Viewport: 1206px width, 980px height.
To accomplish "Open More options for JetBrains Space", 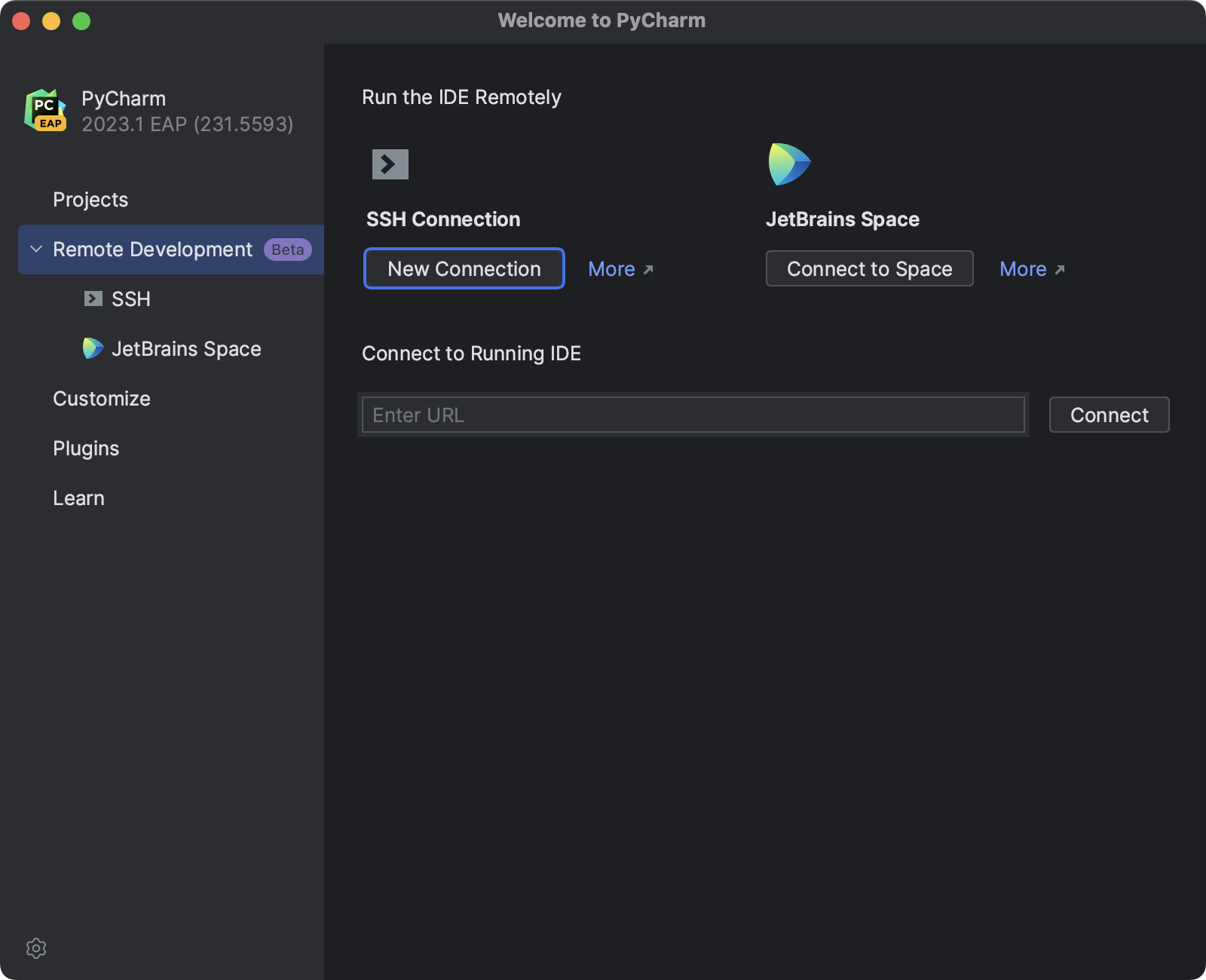I will tap(1023, 269).
